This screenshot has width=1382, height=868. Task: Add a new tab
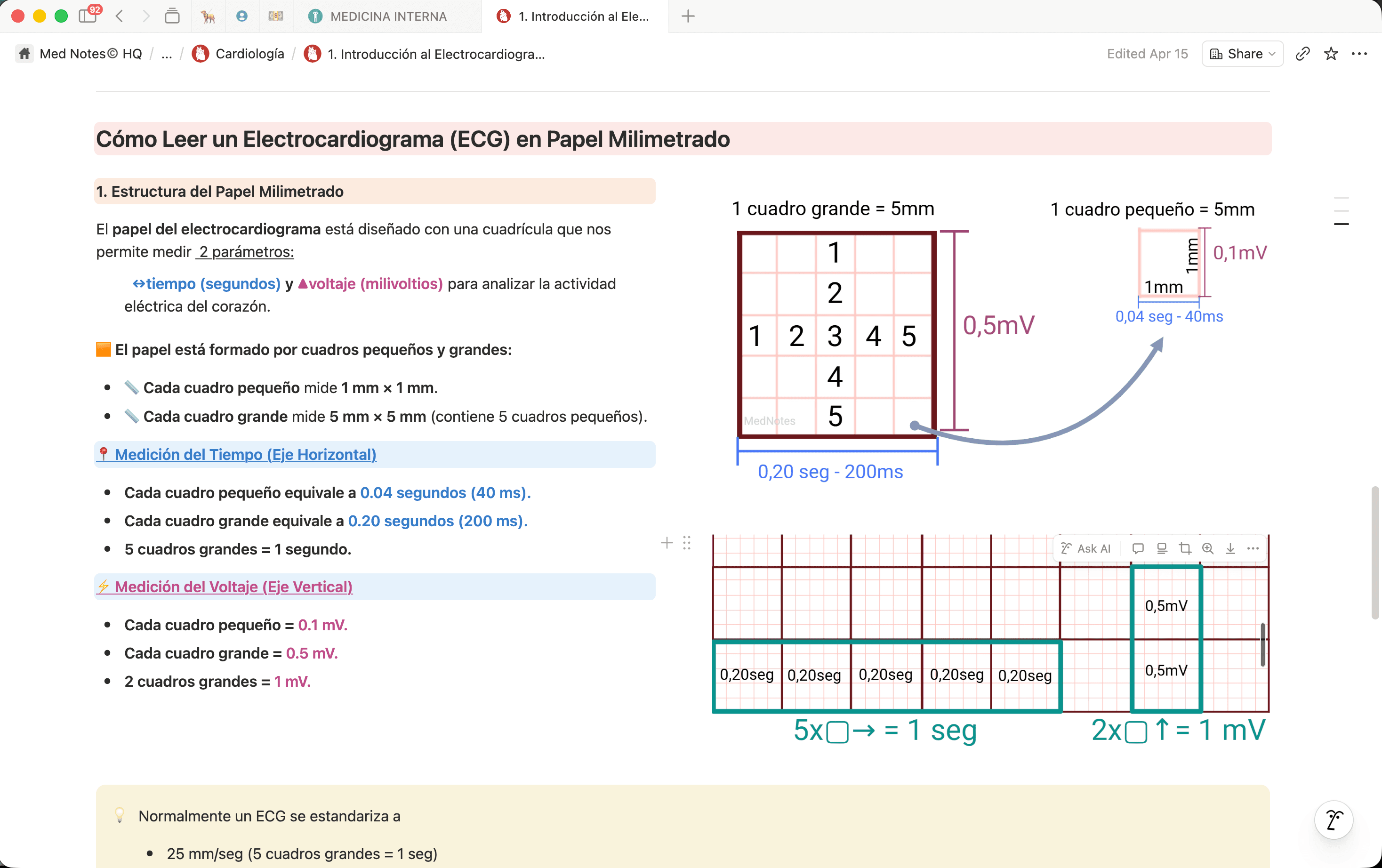click(688, 16)
